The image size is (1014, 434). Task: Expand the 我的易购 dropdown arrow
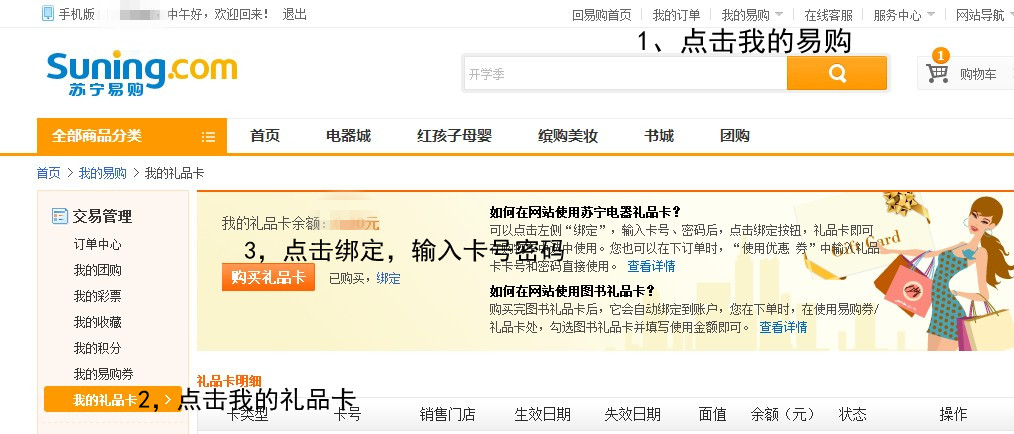point(779,14)
